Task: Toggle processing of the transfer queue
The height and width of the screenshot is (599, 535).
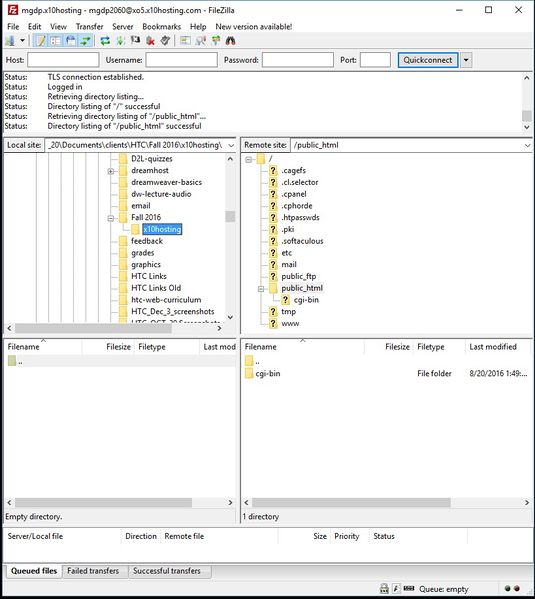Action: [120, 40]
